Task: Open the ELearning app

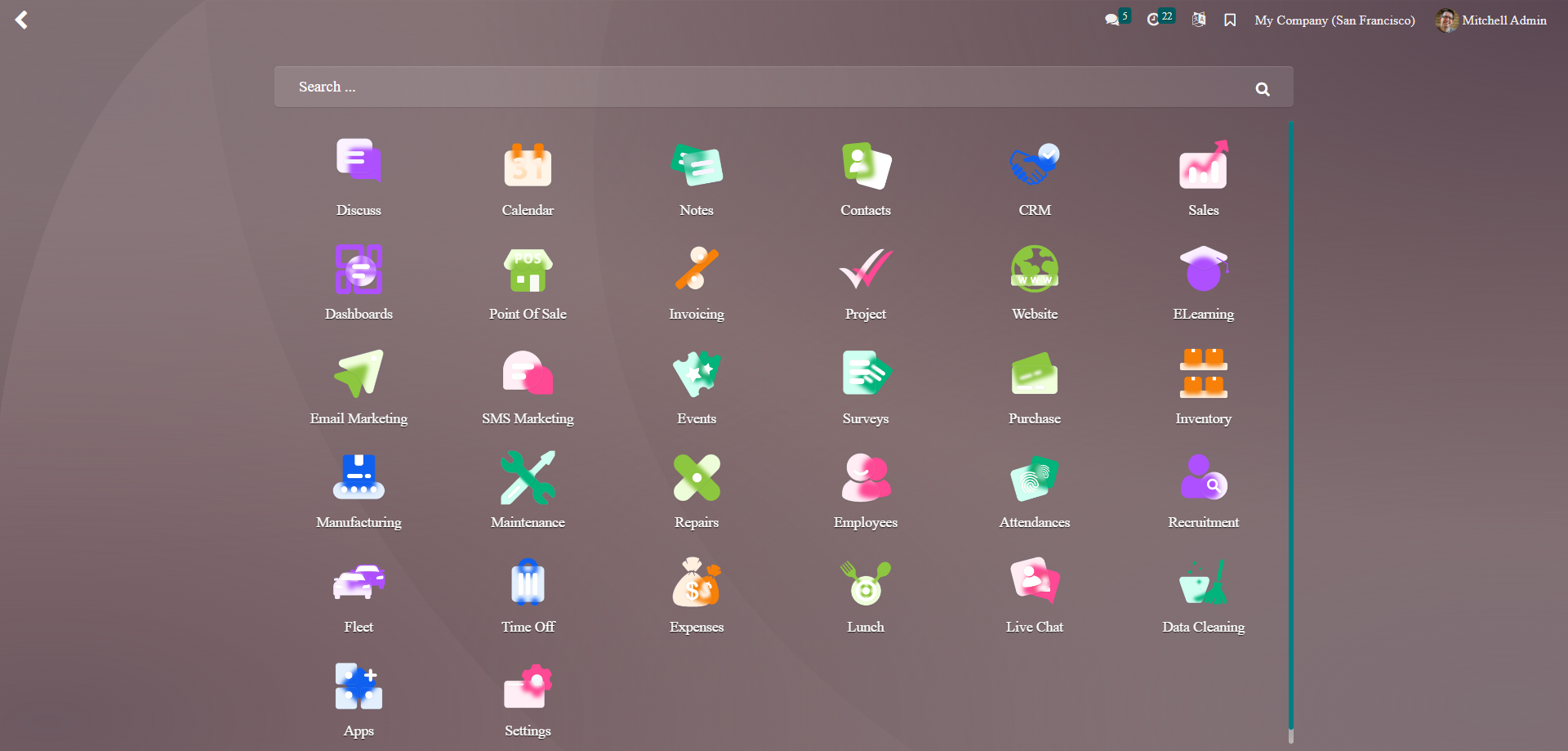Action: pos(1204,281)
